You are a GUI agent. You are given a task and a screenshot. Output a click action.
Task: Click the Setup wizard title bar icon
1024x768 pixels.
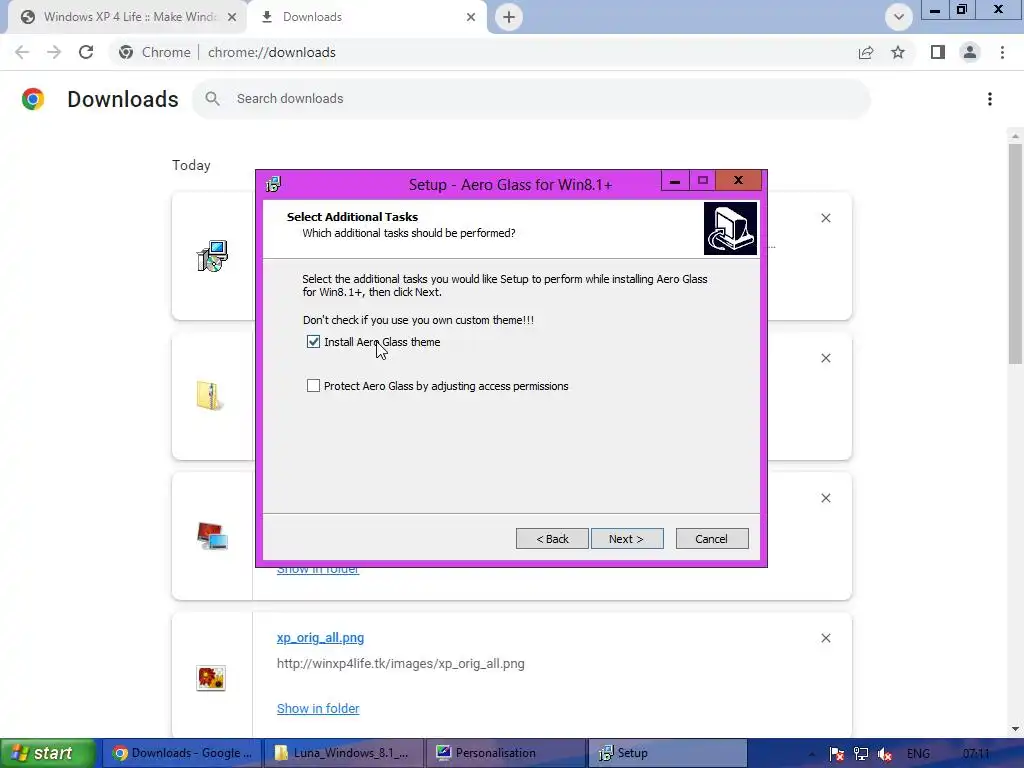tap(273, 185)
